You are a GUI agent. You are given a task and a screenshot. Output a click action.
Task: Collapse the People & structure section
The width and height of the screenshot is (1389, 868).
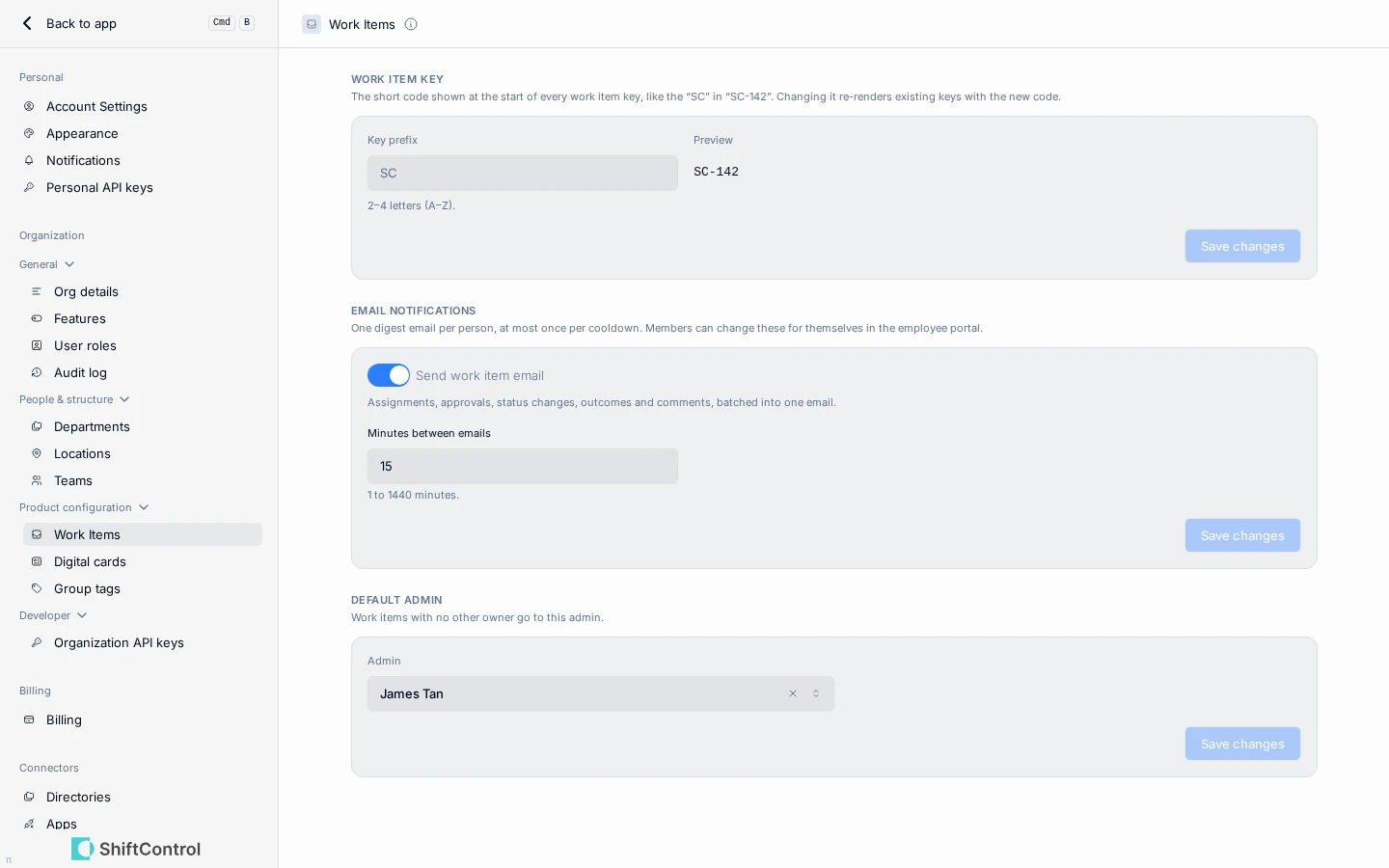coord(124,399)
